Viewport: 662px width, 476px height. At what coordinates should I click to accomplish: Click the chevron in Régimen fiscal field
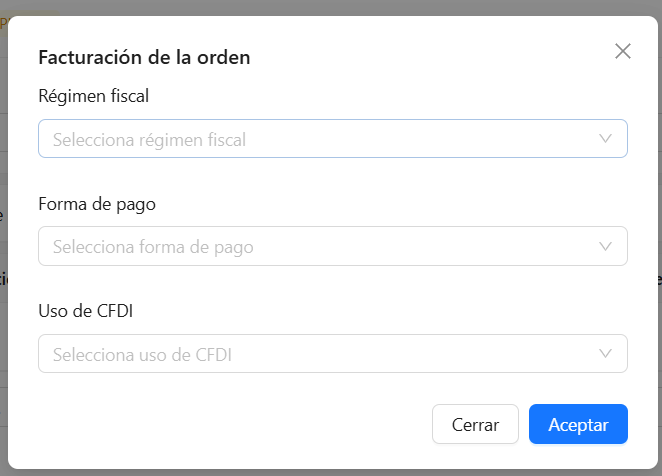click(605, 139)
